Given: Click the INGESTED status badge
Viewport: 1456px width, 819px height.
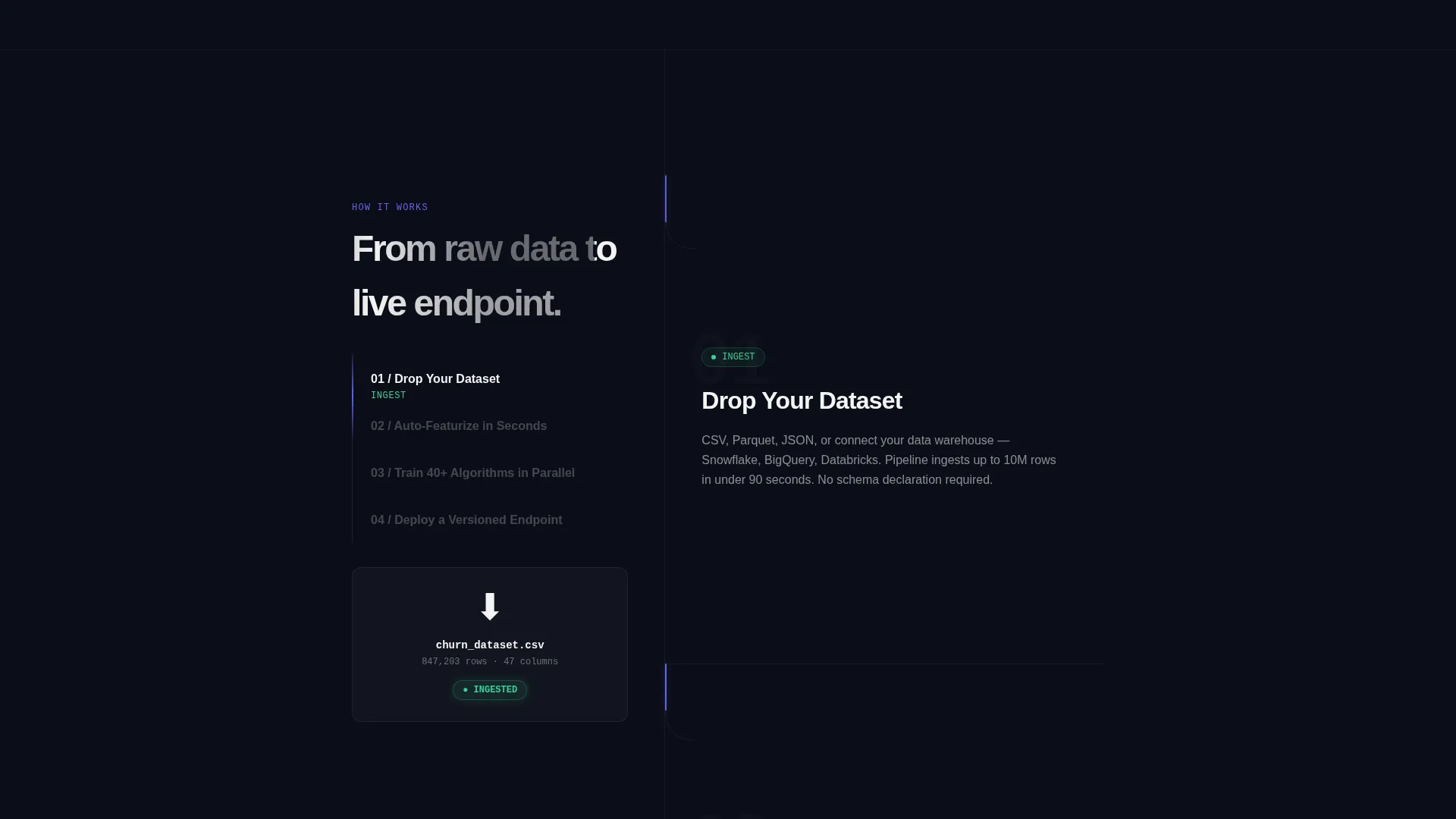Looking at the screenshot, I should 490,690.
